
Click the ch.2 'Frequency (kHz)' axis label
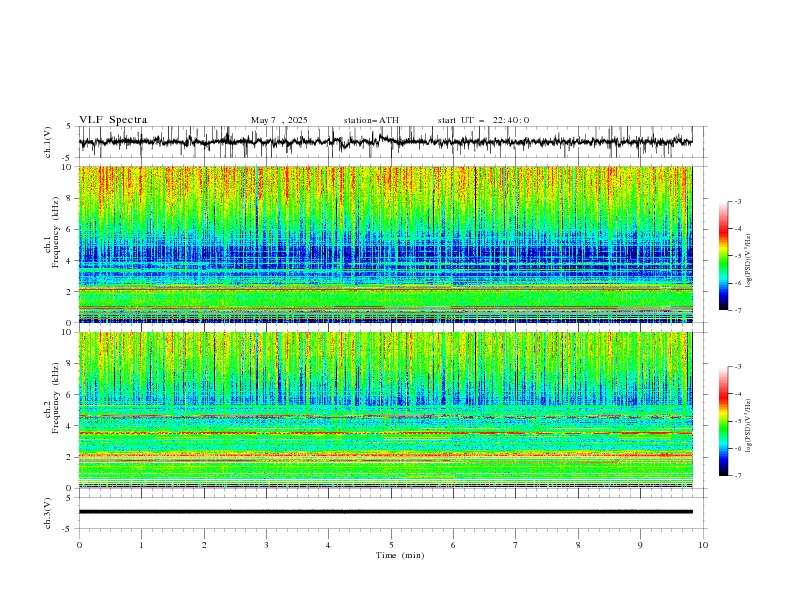[56, 398]
